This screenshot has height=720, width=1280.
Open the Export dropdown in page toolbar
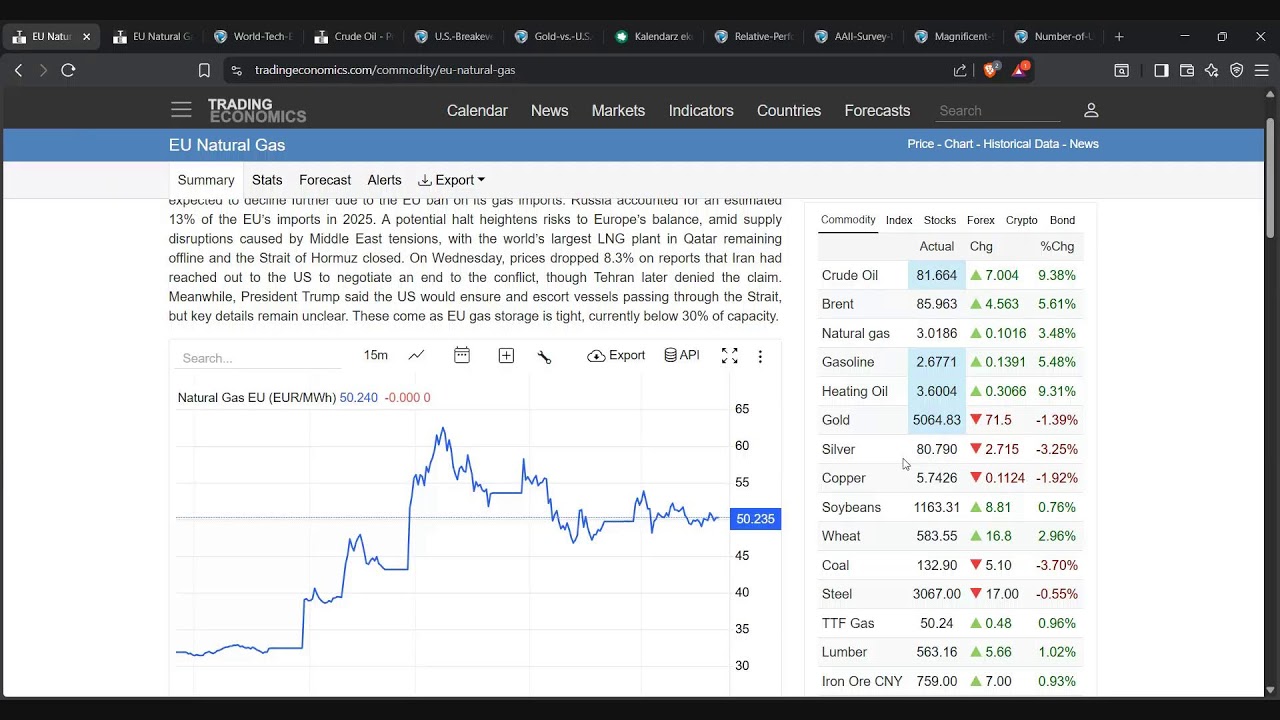click(451, 180)
